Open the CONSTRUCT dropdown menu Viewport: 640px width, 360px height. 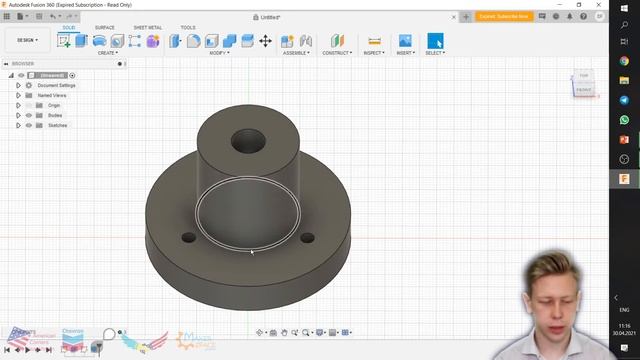(337, 53)
